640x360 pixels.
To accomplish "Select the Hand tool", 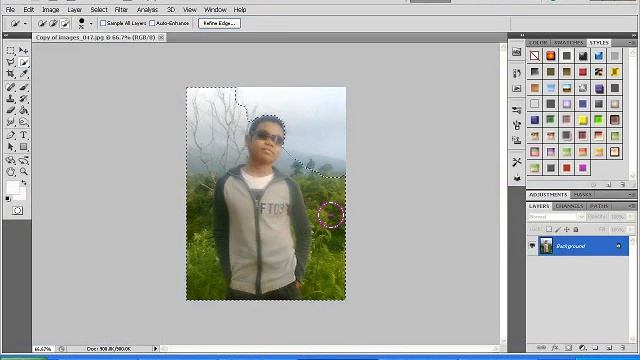I will pos(11,171).
